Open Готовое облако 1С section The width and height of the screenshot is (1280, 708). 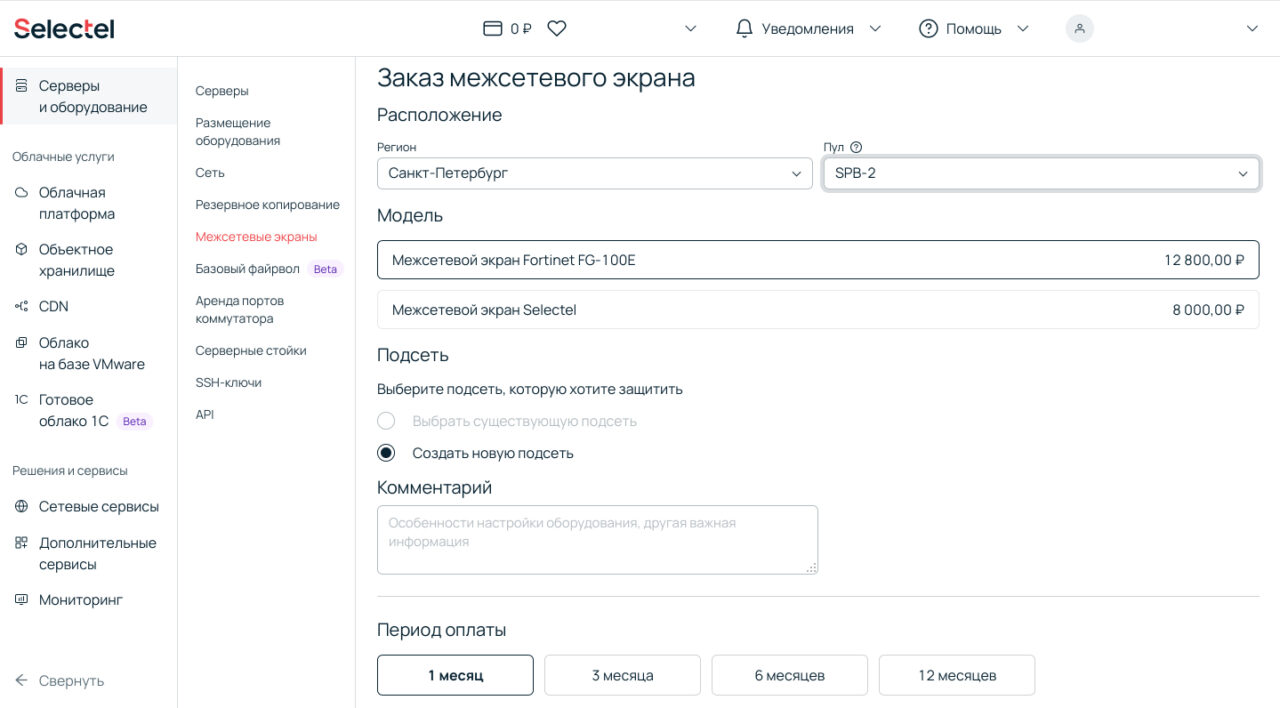74,411
